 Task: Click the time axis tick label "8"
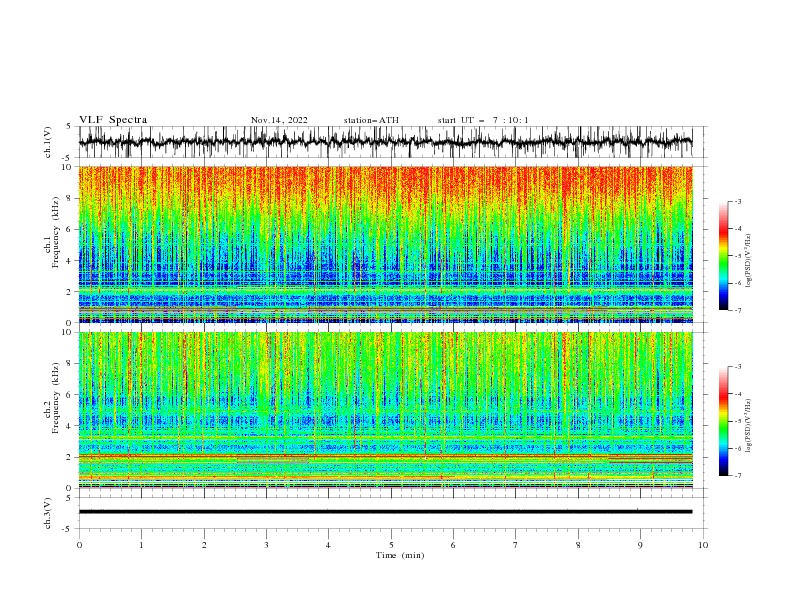tap(578, 545)
